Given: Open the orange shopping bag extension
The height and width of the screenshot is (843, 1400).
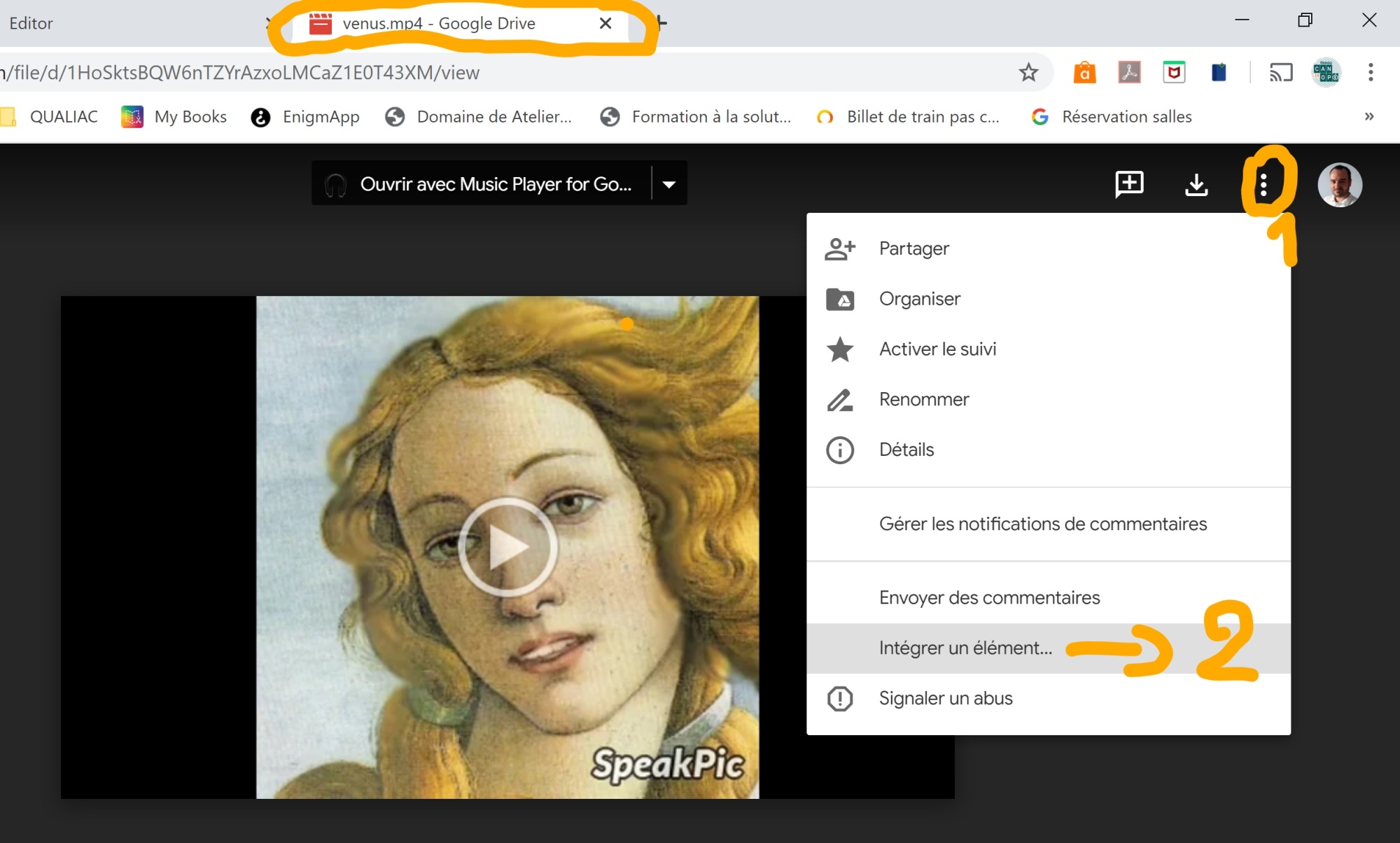Looking at the screenshot, I should 1084,72.
